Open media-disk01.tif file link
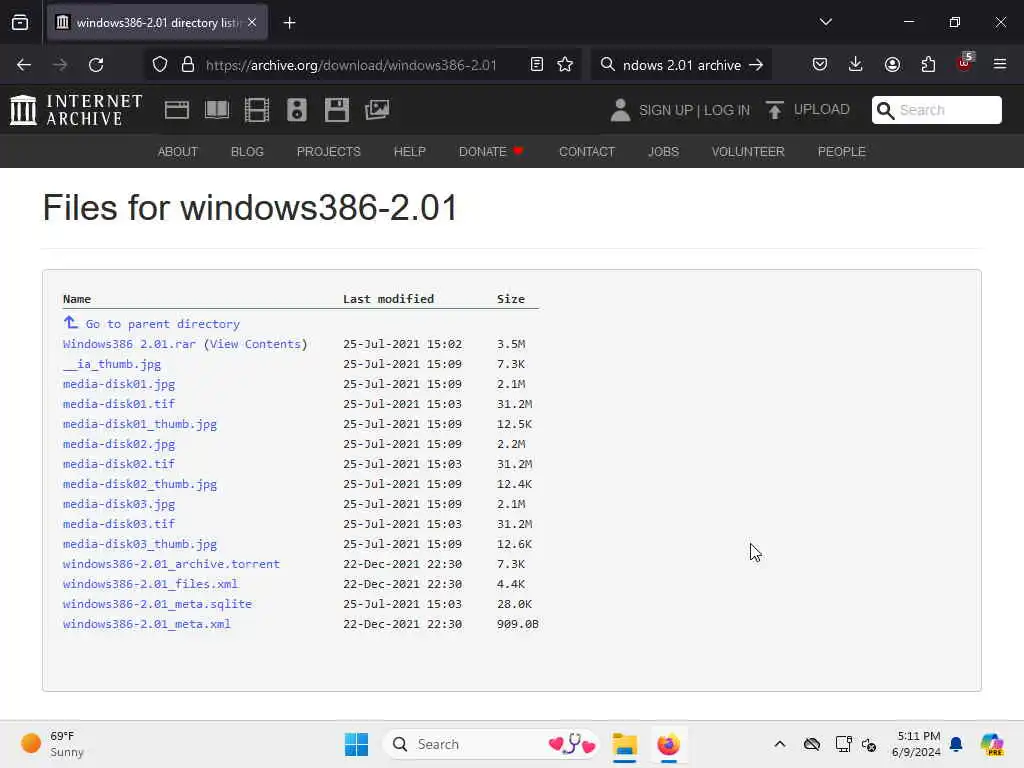The height and width of the screenshot is (768, 1024). point(119,404)
